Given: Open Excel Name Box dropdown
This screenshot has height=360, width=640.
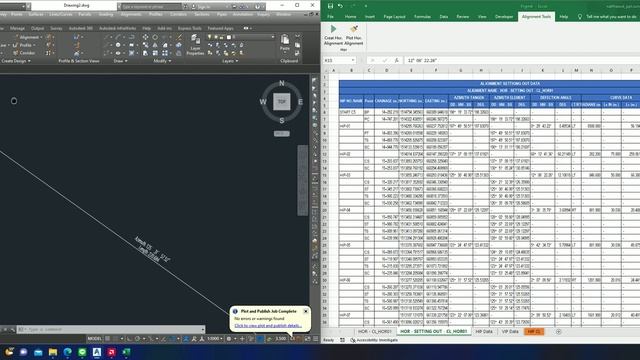Looking at the screenshot, I should (352, 60).
